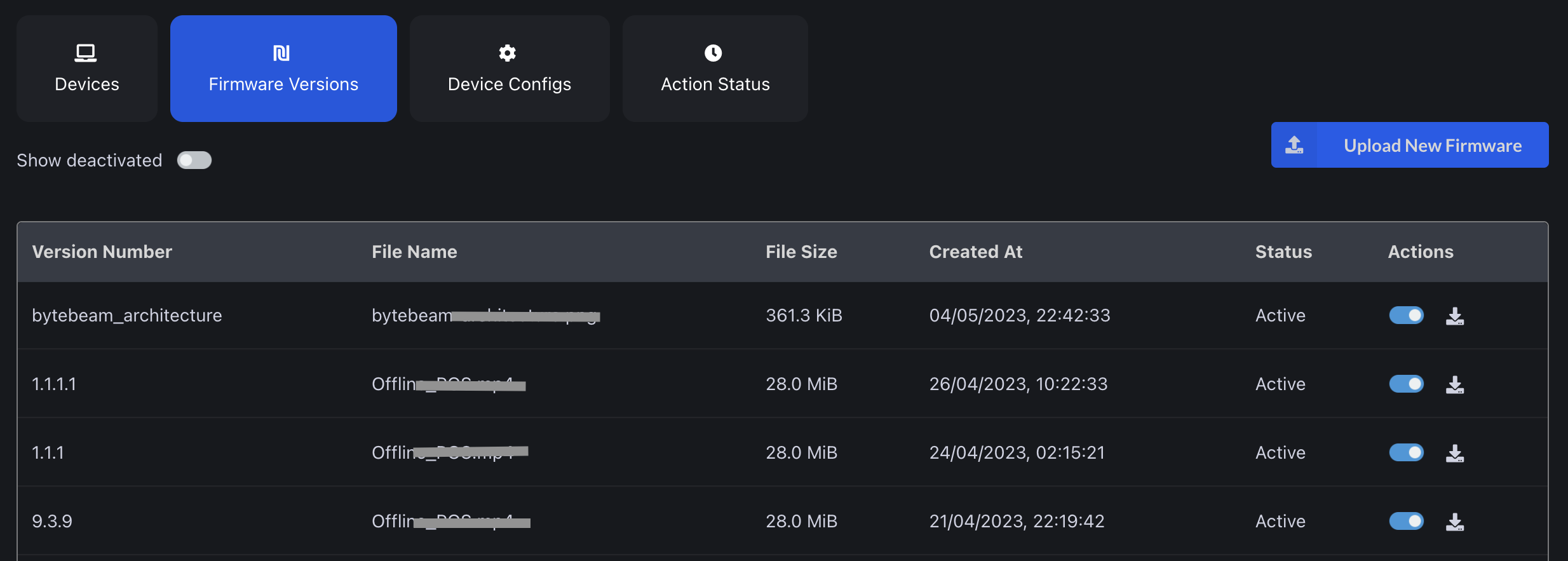Click the Action Status clock icon
The width and height of the screenshot is (1568, 561).
(x=713, y=53)
